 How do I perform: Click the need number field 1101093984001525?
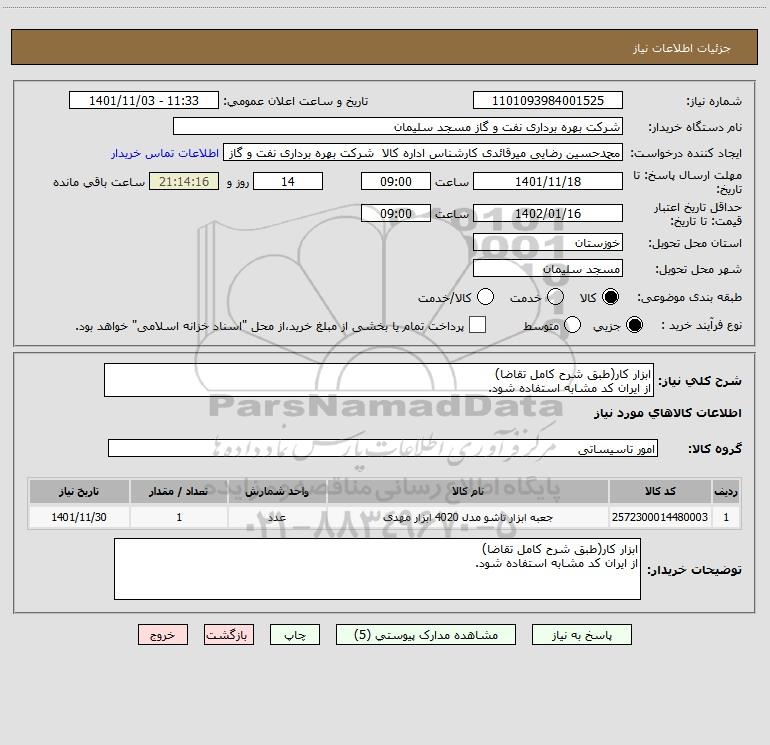pyautogui.click(x=548, y=101)
